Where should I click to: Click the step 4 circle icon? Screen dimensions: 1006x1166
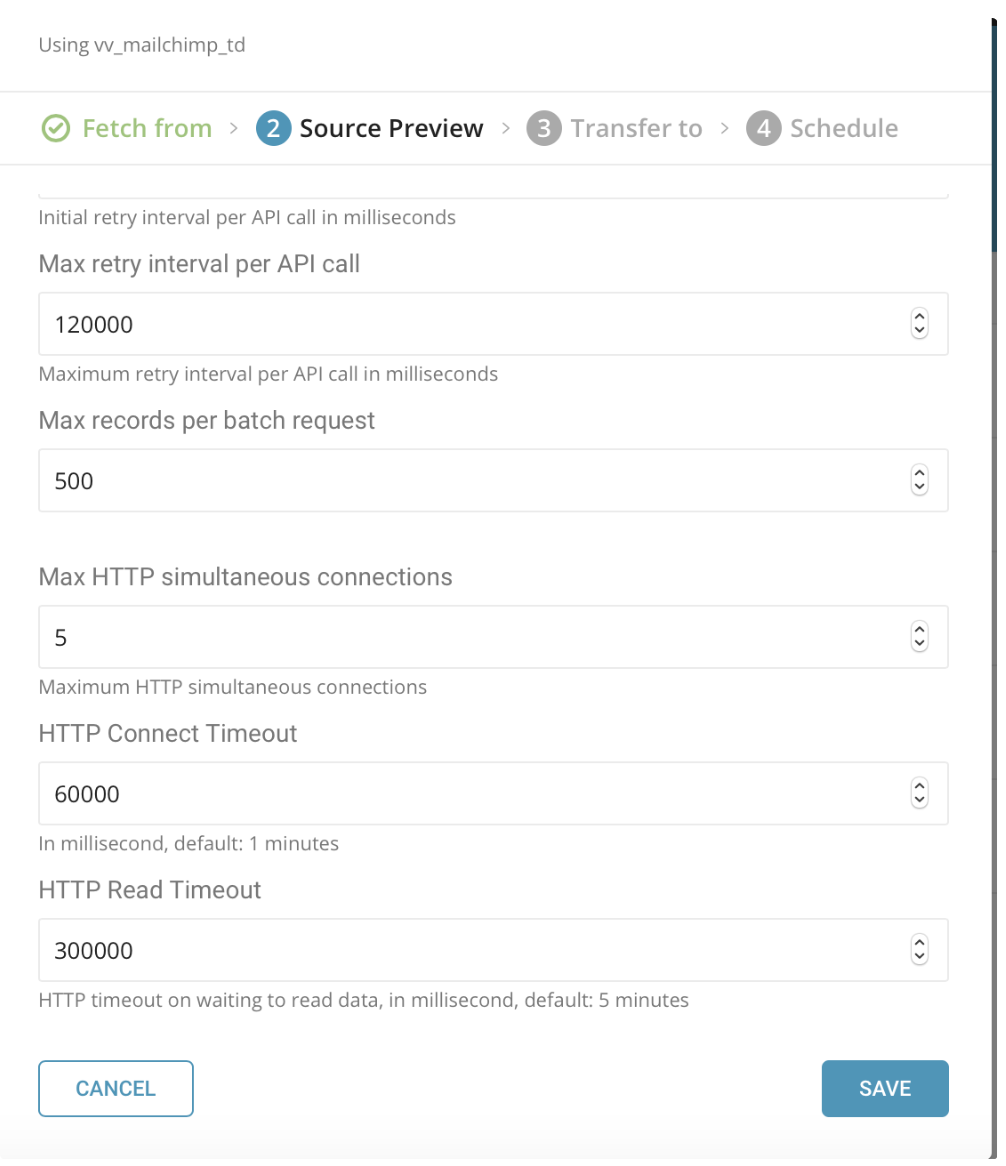pos(763,129)
